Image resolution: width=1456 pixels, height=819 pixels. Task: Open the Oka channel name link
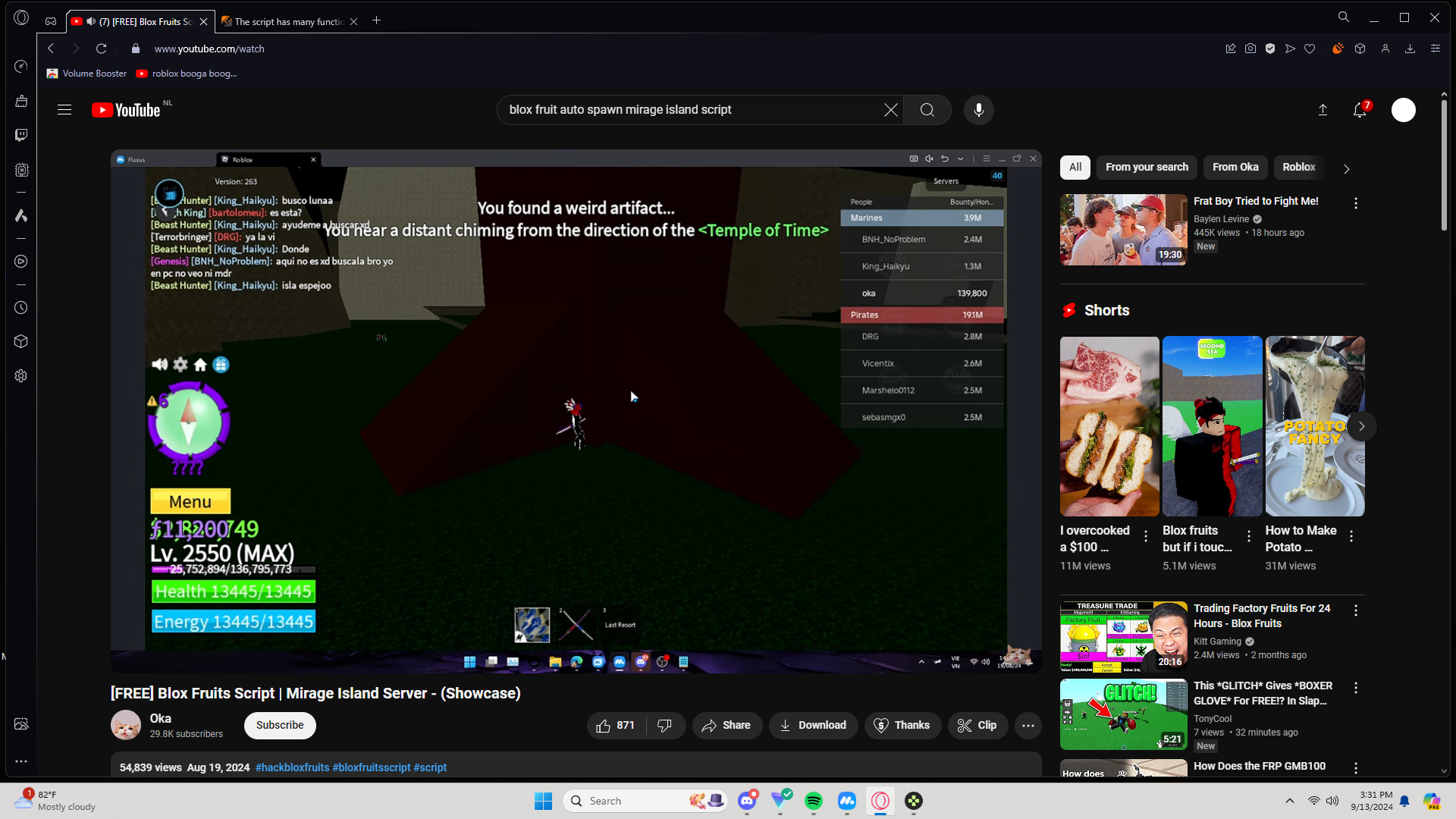click(161, 718)
